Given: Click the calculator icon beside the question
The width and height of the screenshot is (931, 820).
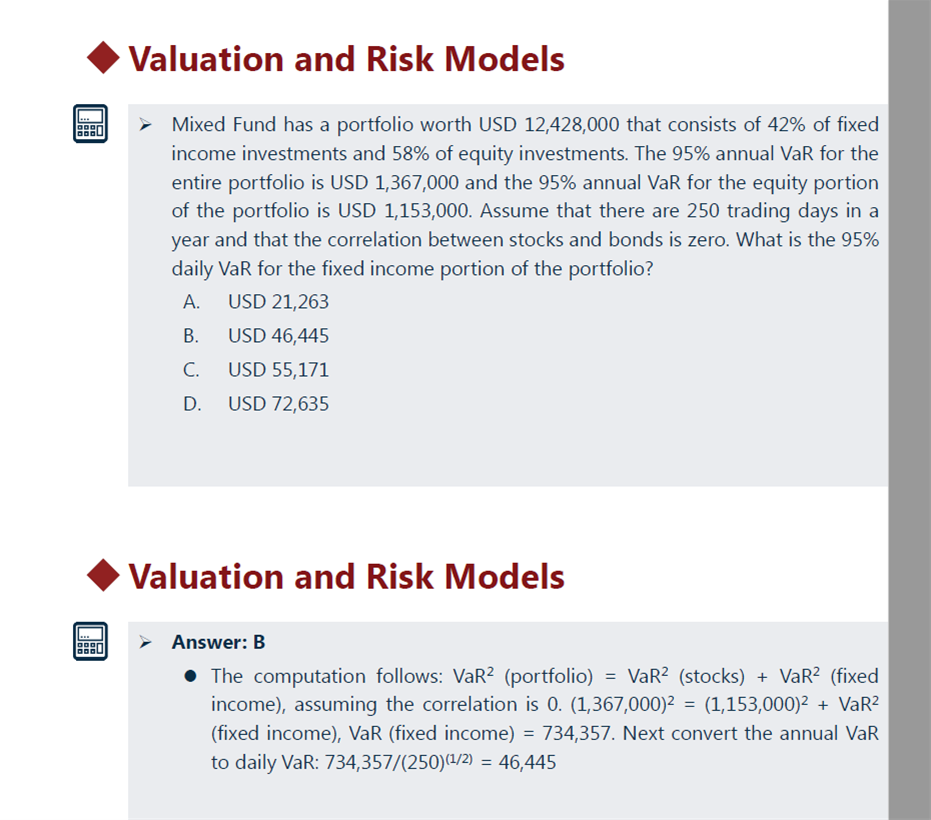Looking at the screenshot, I should [90, 125].
